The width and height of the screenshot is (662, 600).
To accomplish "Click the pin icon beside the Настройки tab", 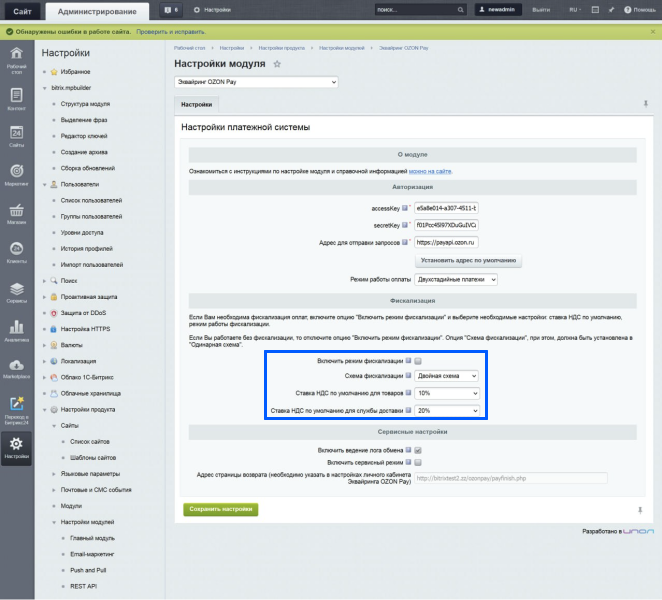I will pos(646,103).
